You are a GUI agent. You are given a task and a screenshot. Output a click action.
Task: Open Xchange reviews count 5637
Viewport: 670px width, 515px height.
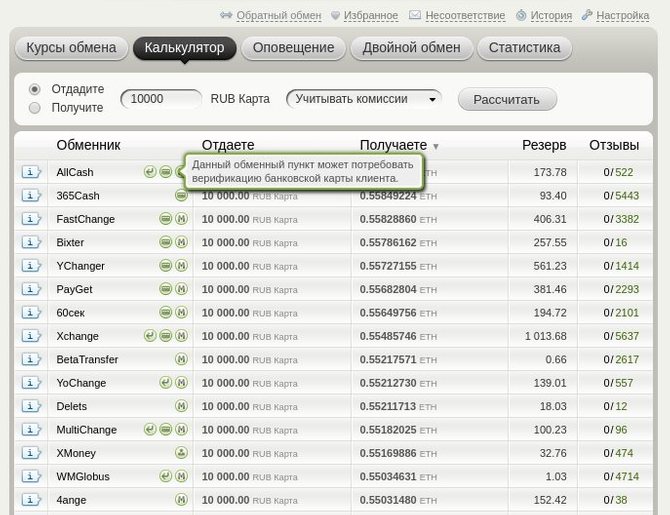point(627,336)
